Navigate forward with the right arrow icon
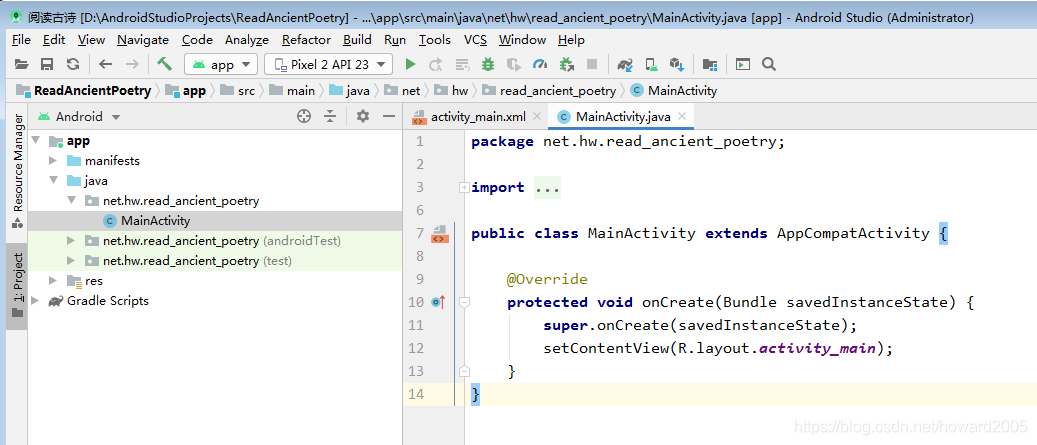Viewport: 1037px width, 445px height. tap(132, 64)
